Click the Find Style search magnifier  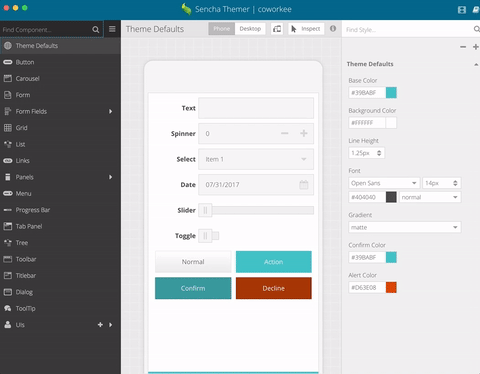point(477,29)
